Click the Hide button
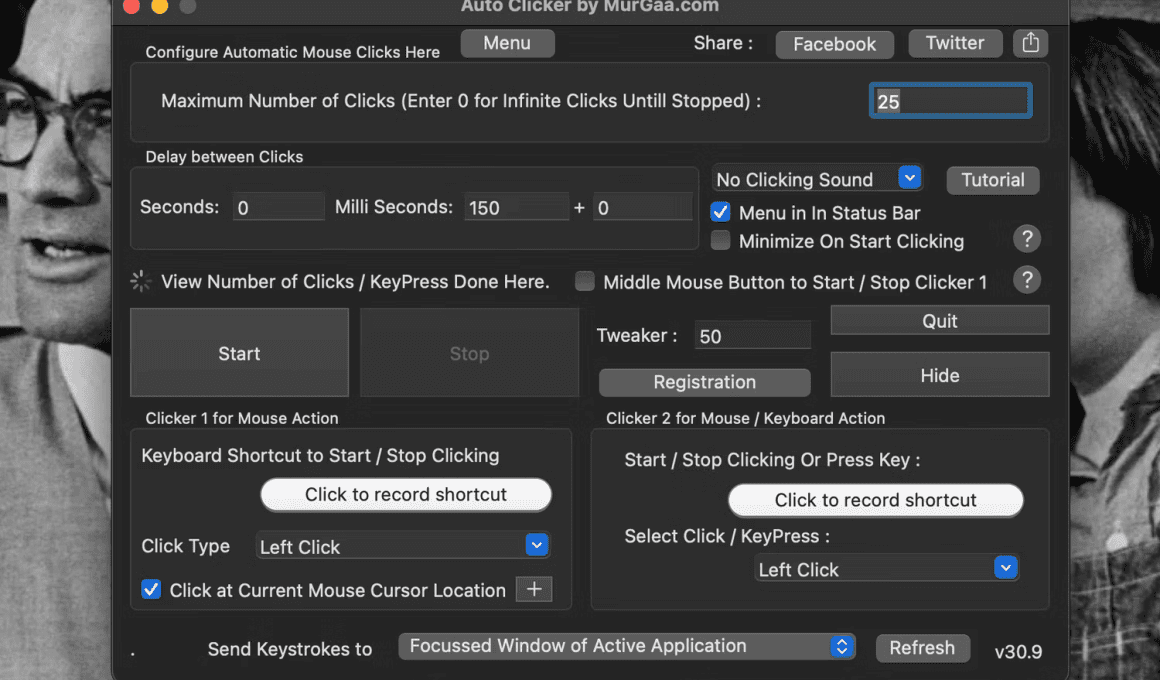The width and height of the screenshot is (1160, 680). tap(940, 375)
